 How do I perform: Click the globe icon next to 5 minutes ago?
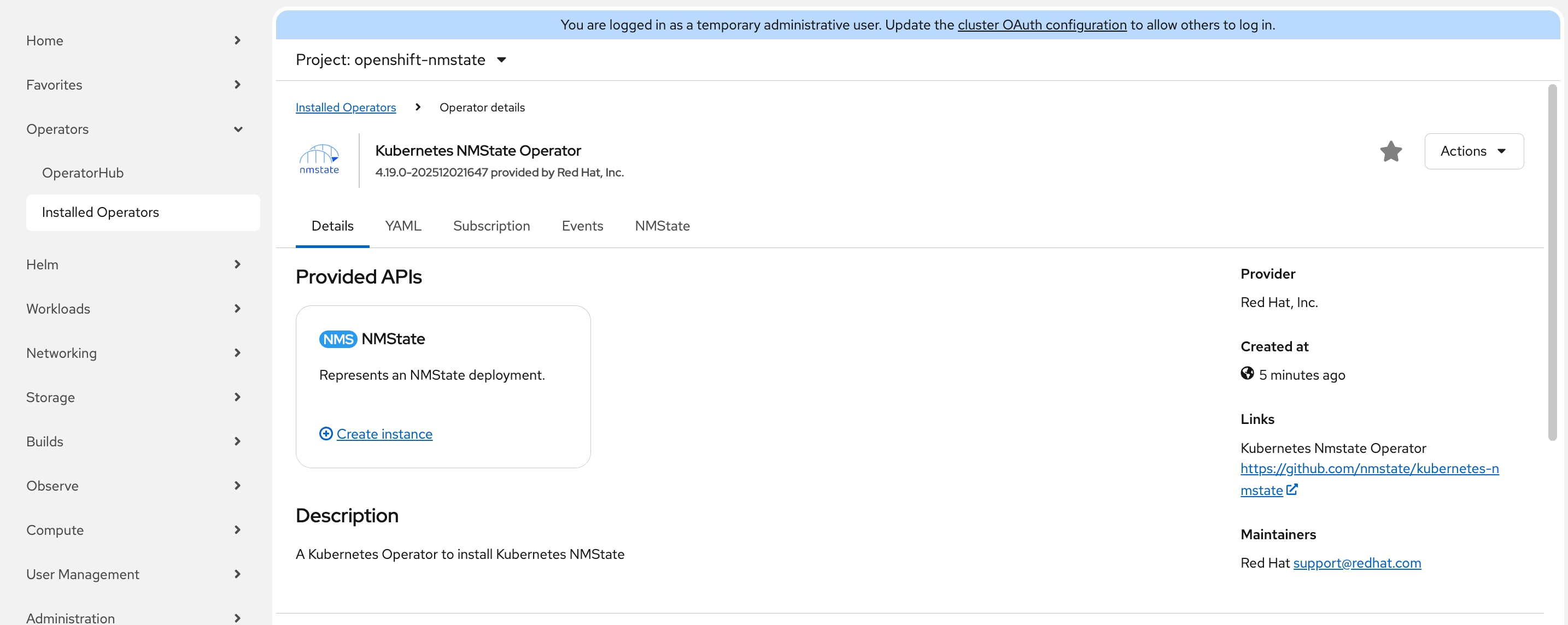point(1247,373)
